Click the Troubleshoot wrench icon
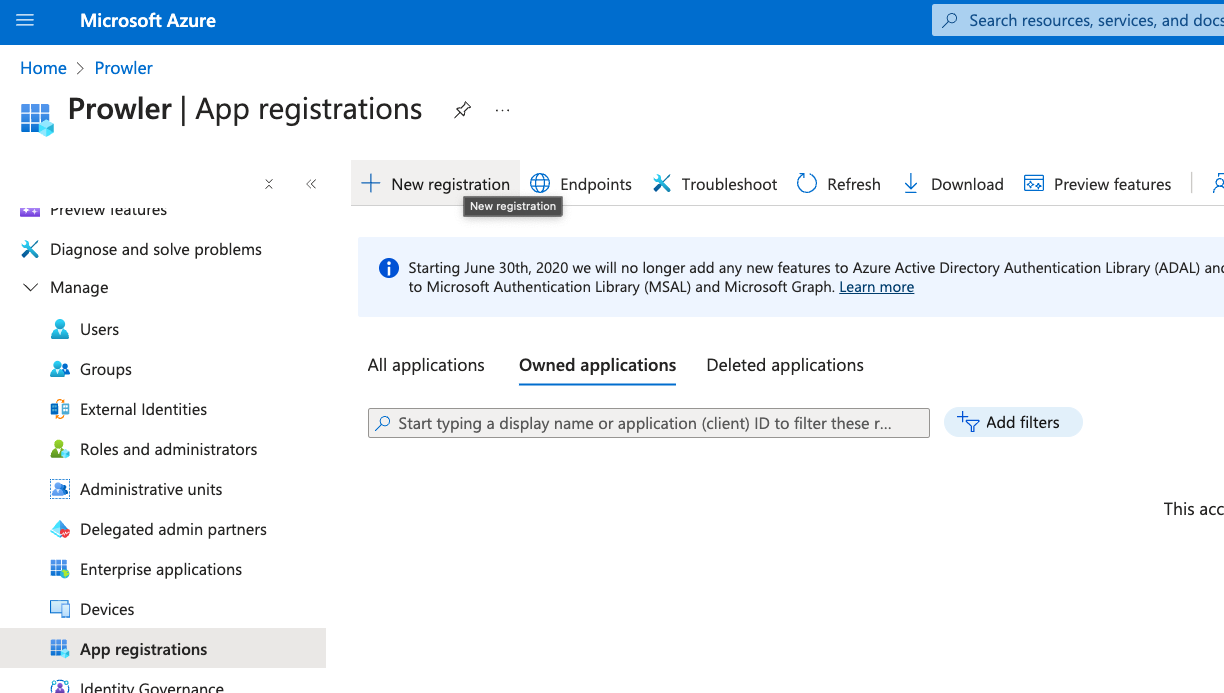This screenshot has width=1224, height=693. click(x=662, y=183)
